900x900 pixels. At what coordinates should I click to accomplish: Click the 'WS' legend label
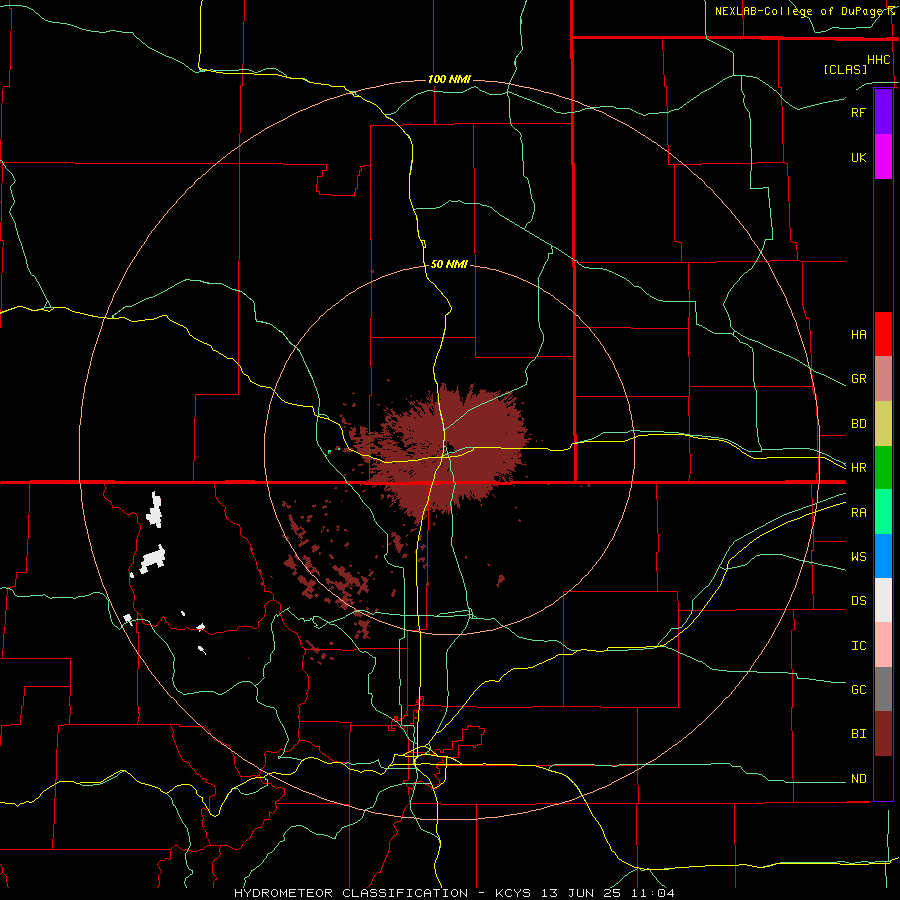[858, 557]
